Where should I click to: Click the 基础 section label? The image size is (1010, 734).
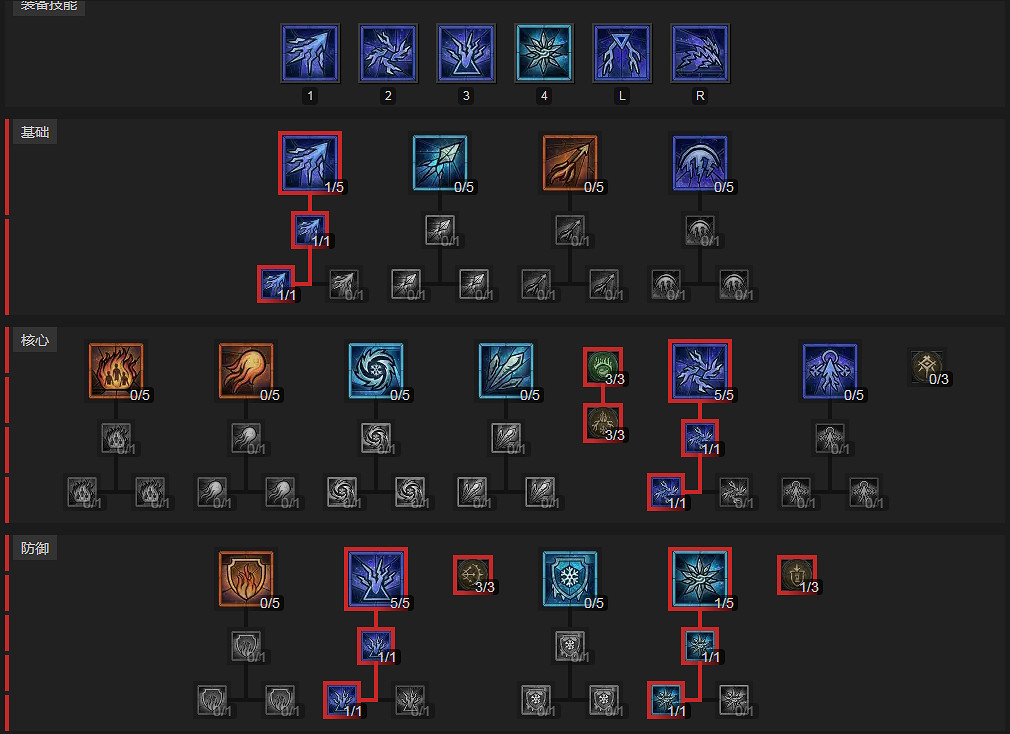pyautogui.click(x=35, y=132)
